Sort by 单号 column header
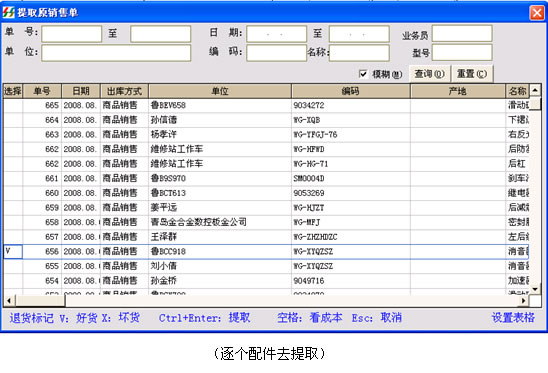548x373 pixels. pos(42,91)
